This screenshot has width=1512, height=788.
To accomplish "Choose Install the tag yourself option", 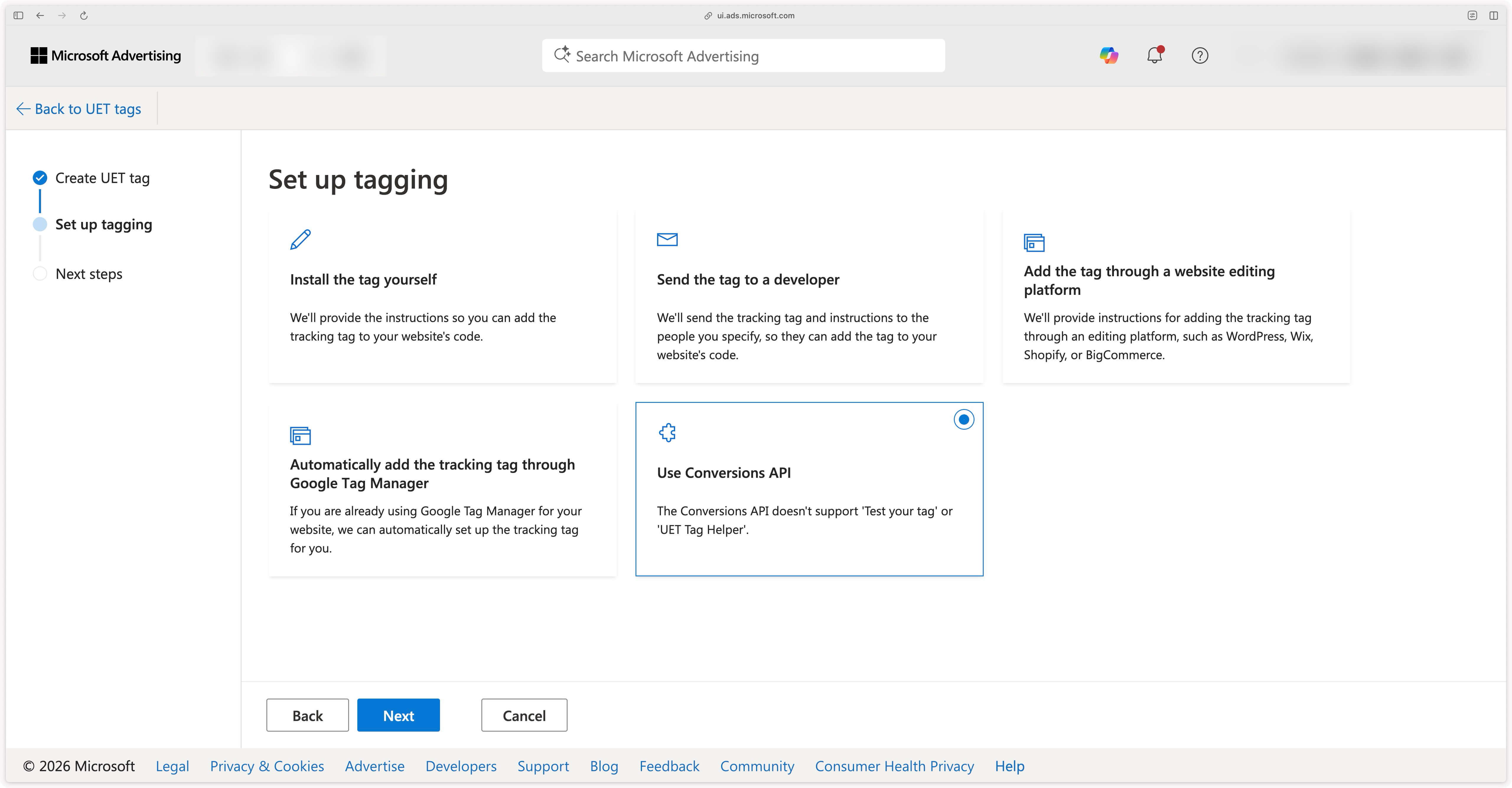I will pos(363,280).
